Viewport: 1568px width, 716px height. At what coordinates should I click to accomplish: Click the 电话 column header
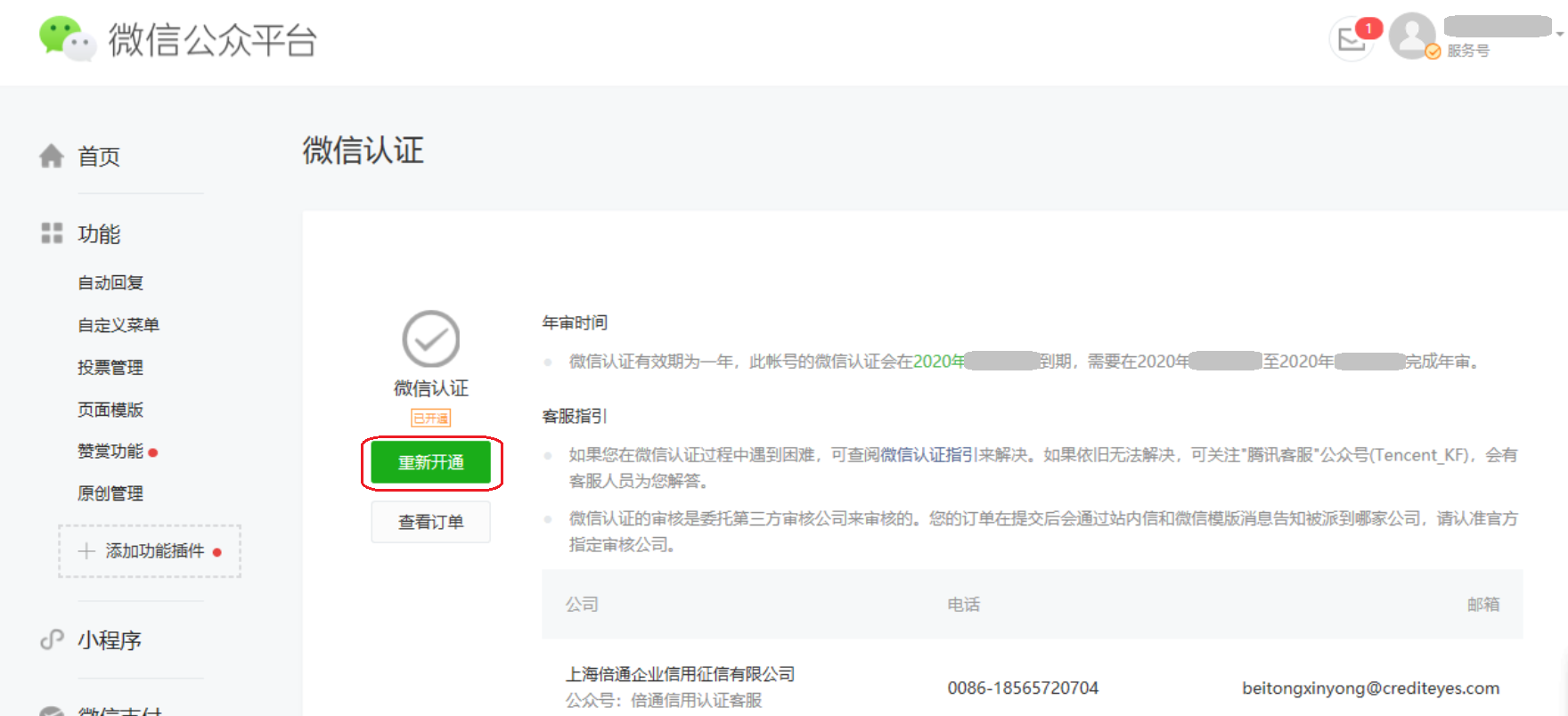(964, 605)
